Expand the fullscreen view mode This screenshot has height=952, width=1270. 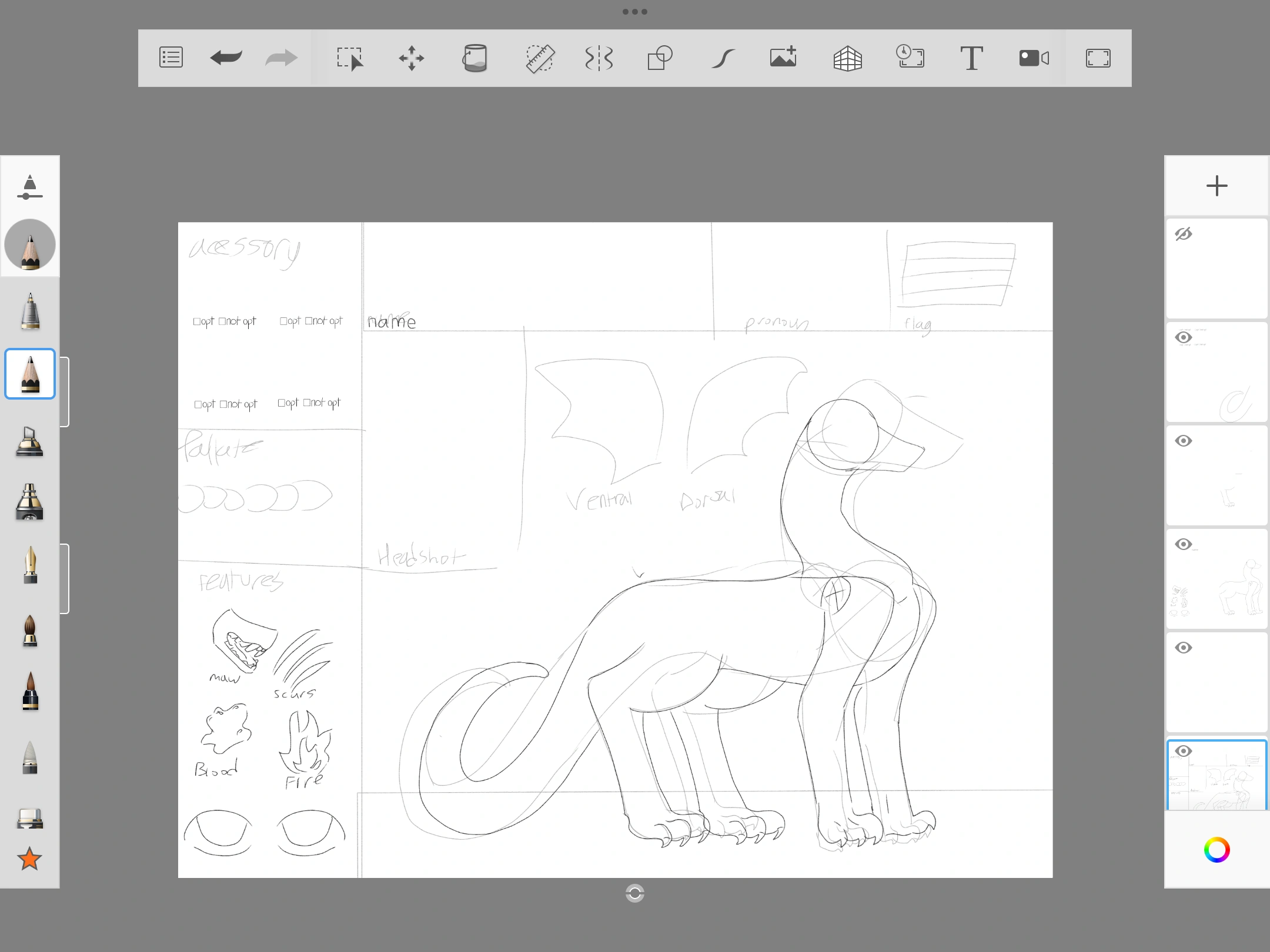[1098, 58]
